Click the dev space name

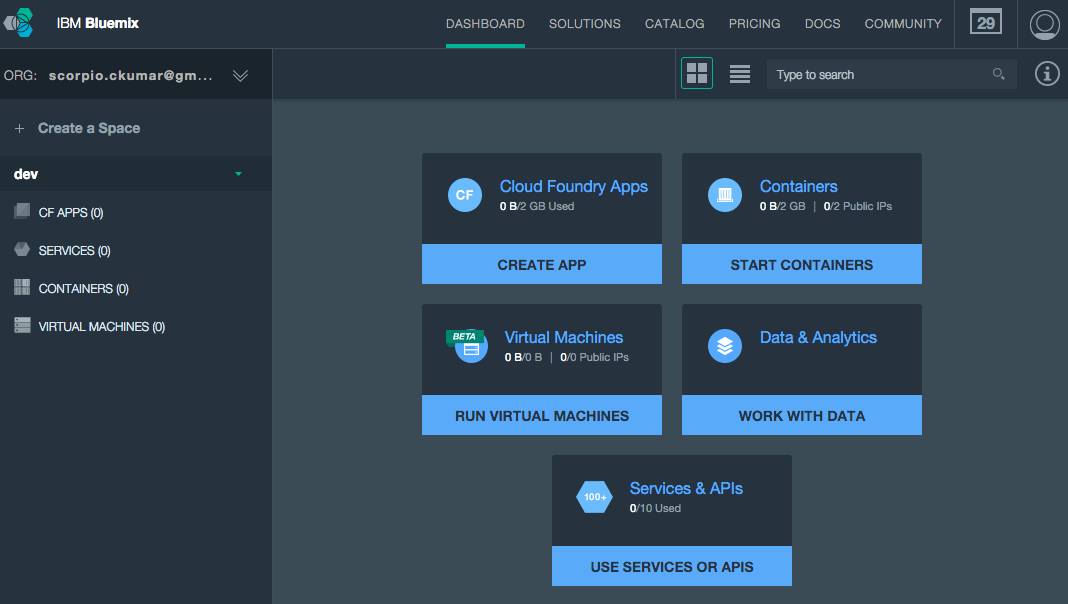pos(26,174)
